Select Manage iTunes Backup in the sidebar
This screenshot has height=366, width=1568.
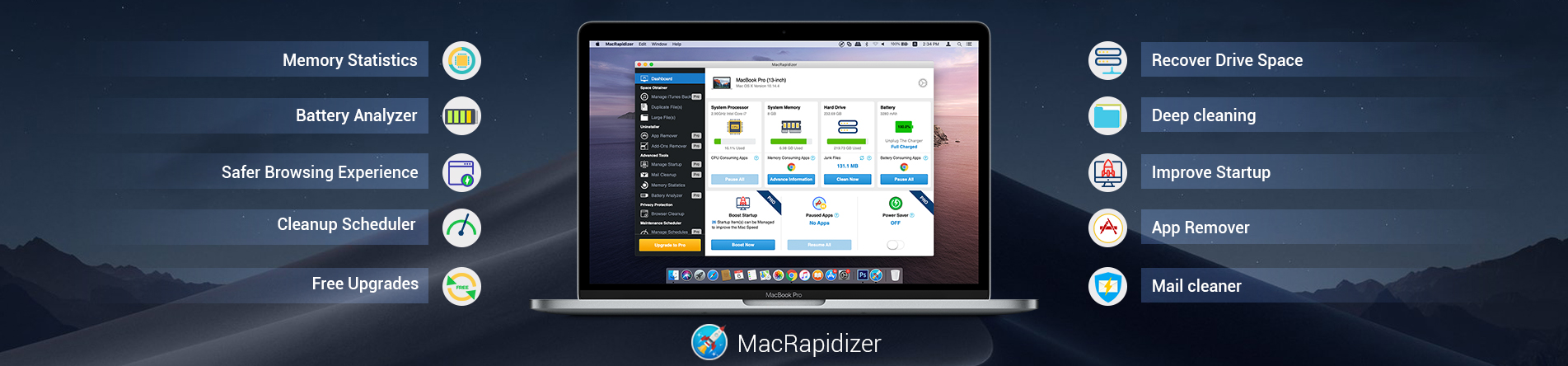click(x=670, y=96)
